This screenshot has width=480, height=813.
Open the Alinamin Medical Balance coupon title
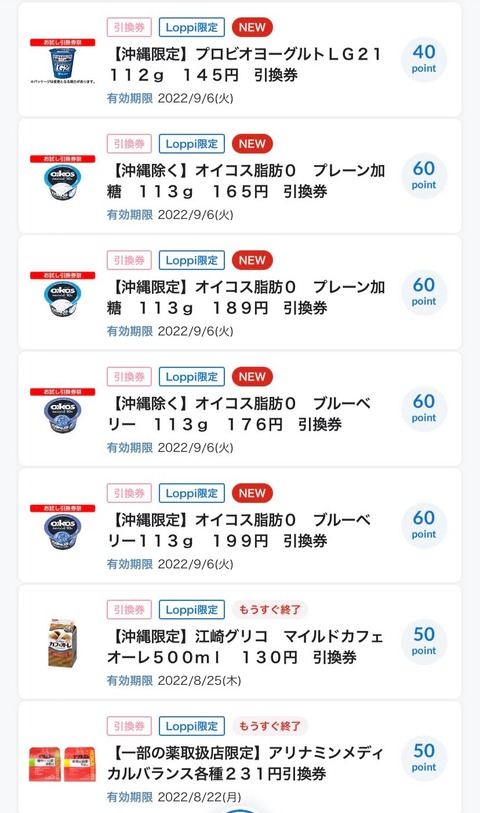tap(245, 763)
